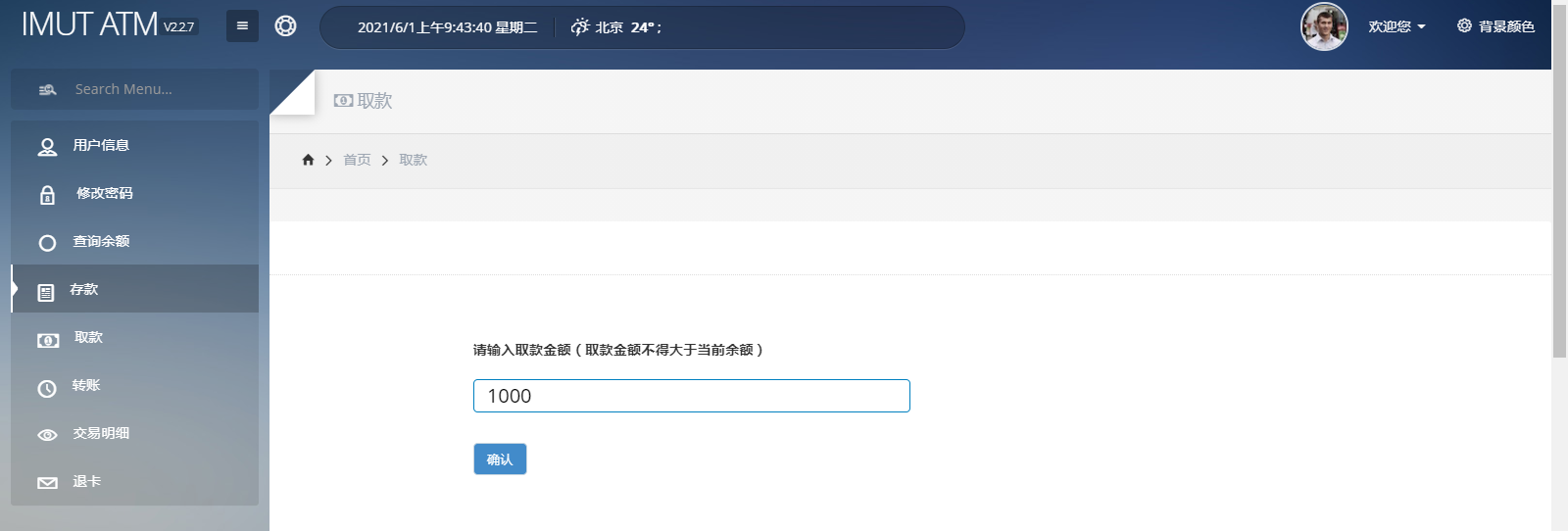The width and height of the screenshot is (1568, 531).
Task: Go to 首页 breadcrumb link
Action: click(357, 160)
